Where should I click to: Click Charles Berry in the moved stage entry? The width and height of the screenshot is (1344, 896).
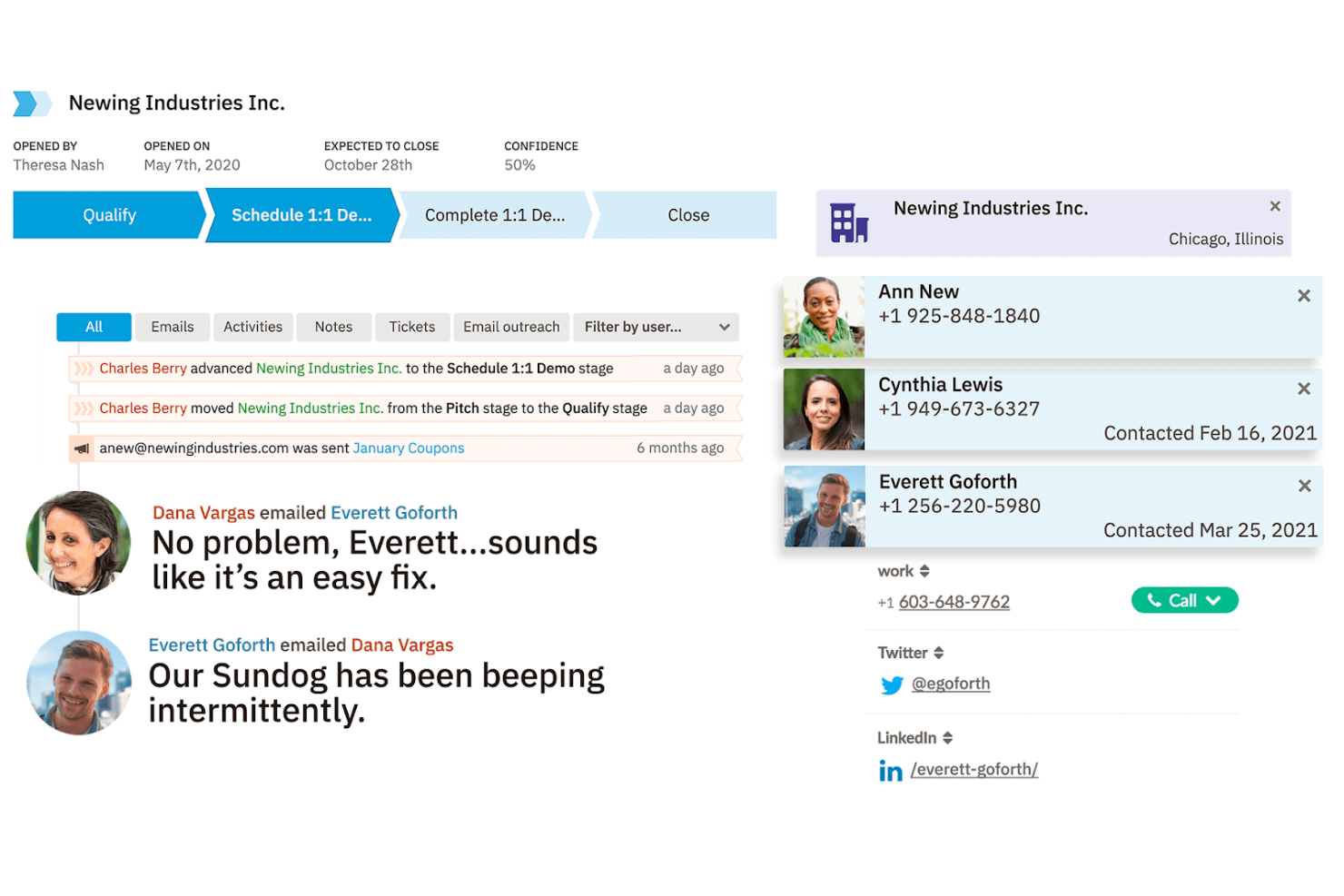point(143,409)
